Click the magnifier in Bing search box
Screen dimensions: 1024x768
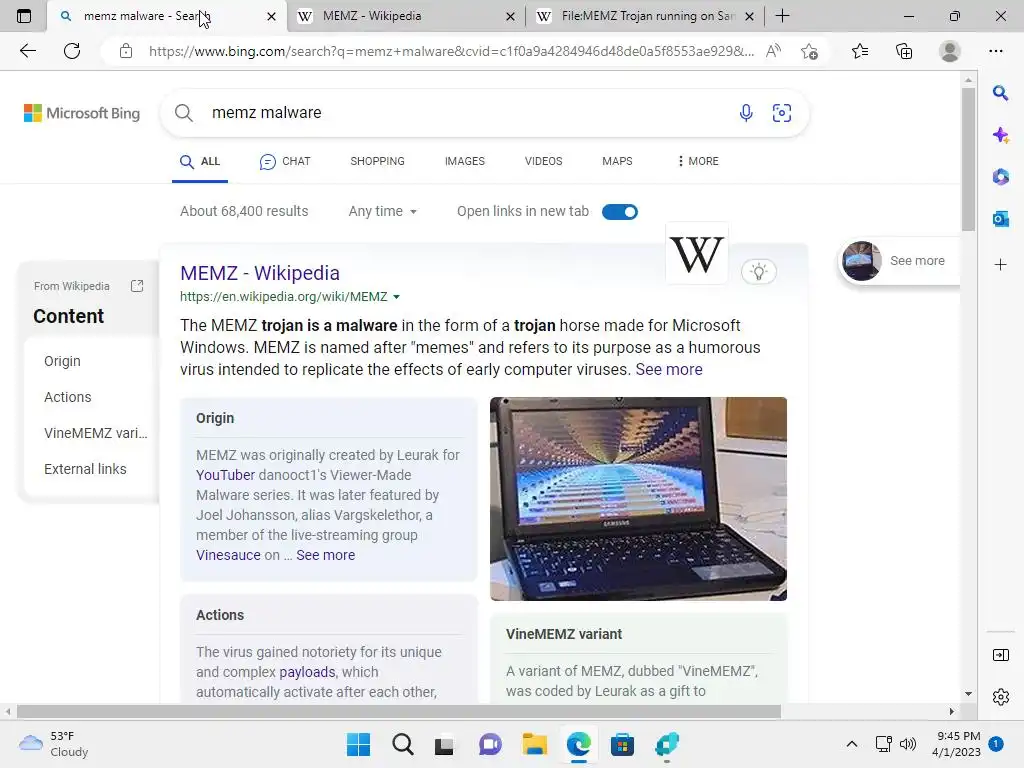point(184,113)
